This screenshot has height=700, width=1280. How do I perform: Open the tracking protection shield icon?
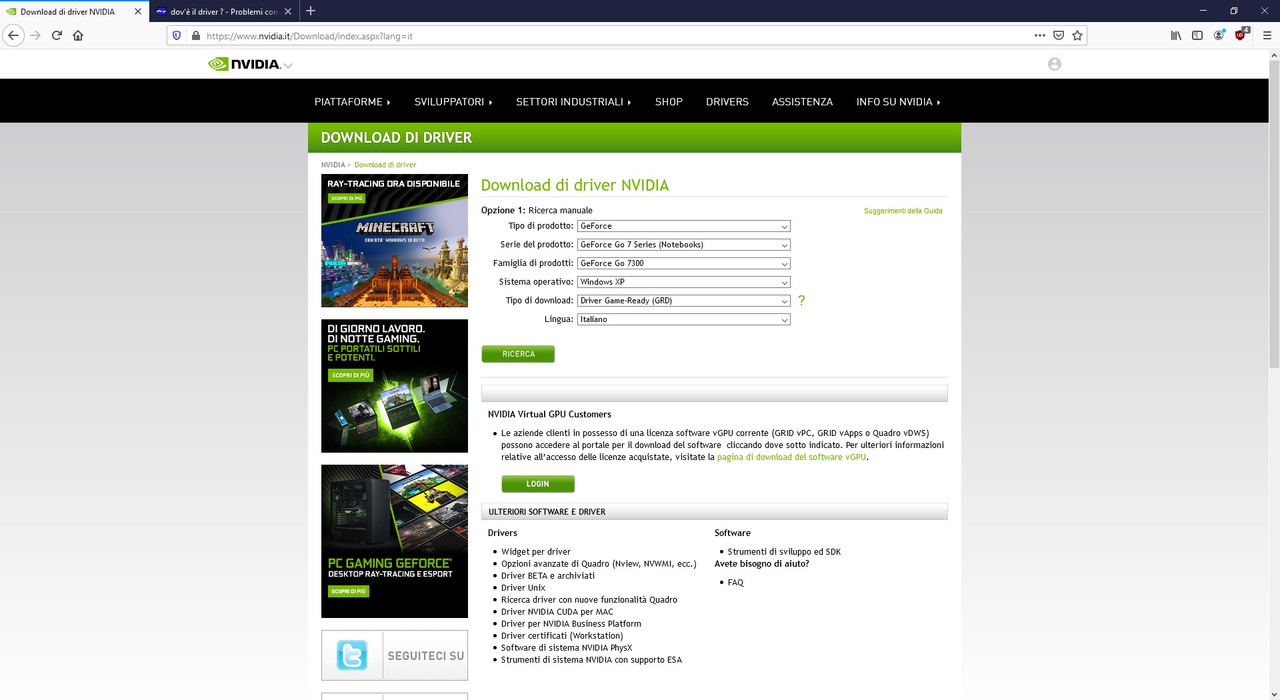click(177, 35)
